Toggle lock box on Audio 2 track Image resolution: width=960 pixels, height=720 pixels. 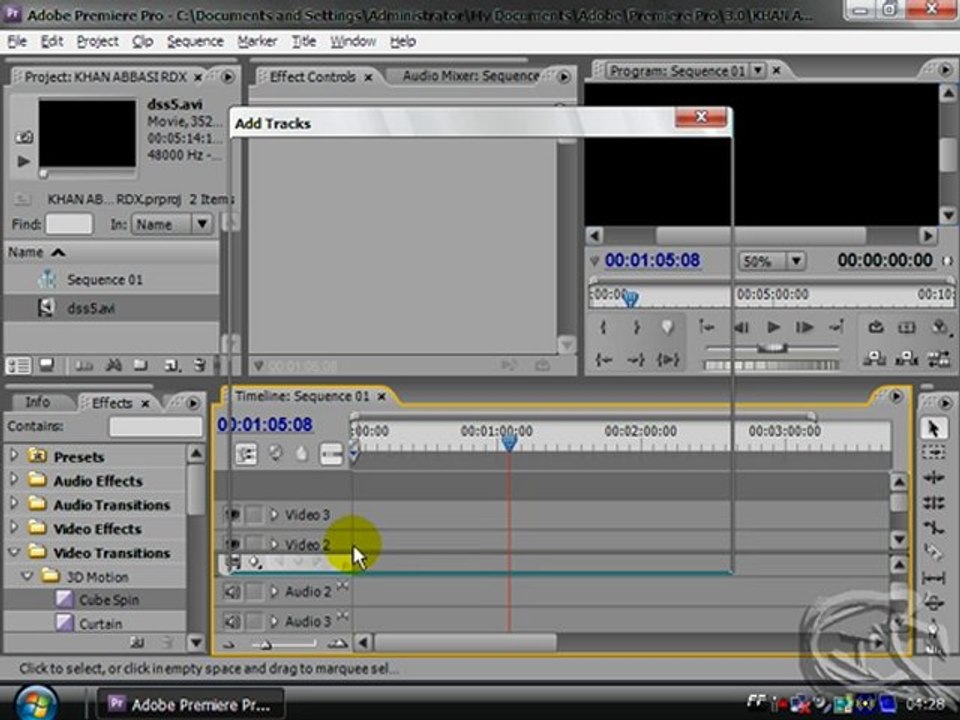254,591
